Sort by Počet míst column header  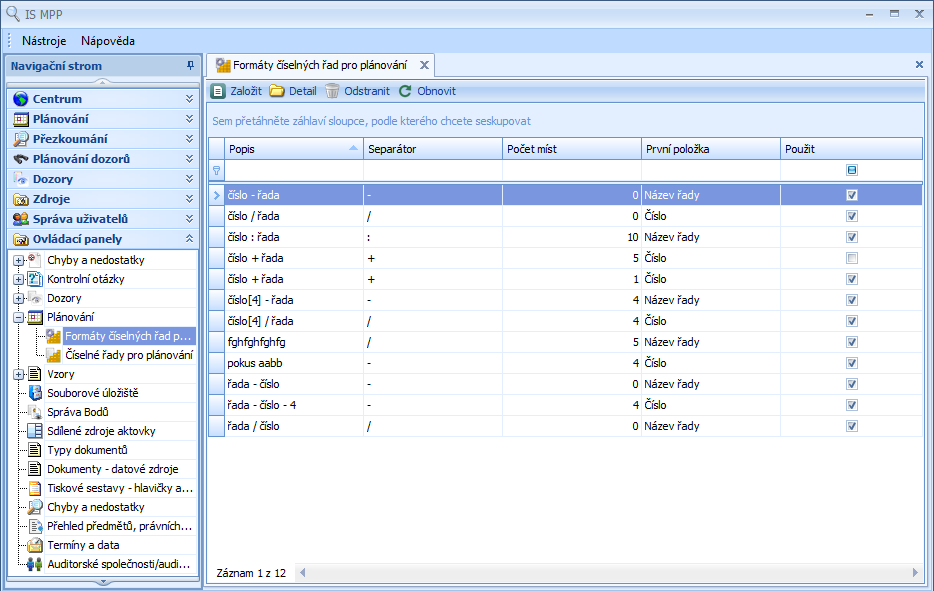pos(572,149)
